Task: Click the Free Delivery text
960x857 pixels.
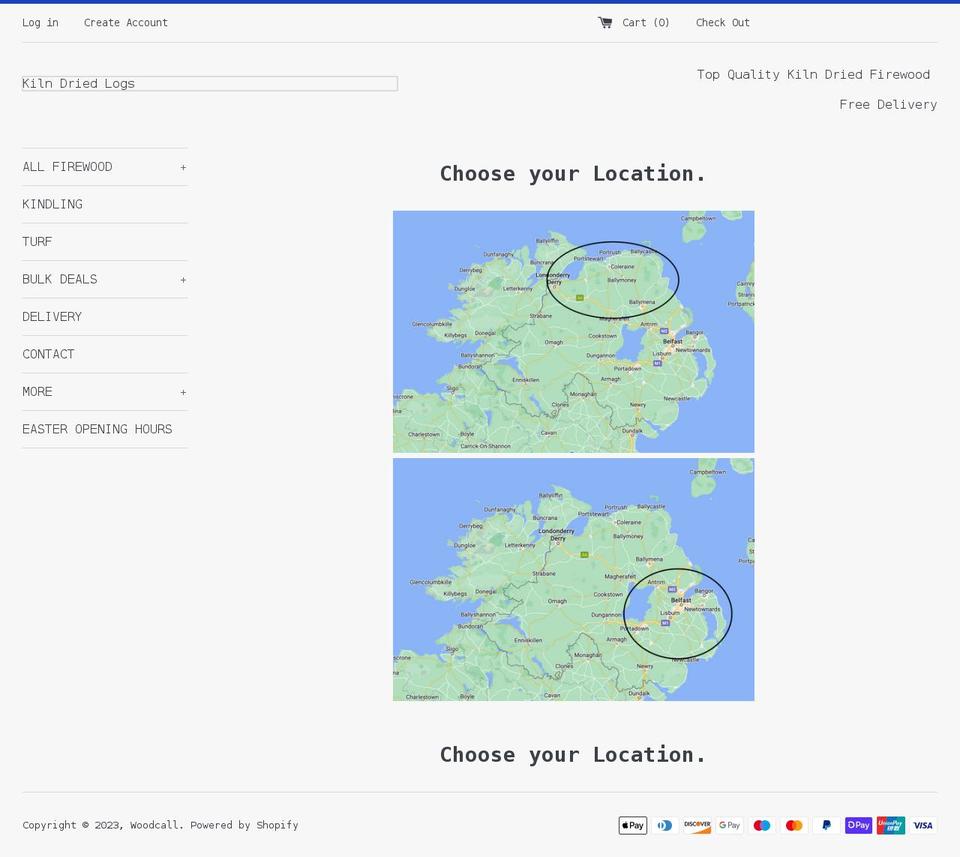Action: click(888, 105)
